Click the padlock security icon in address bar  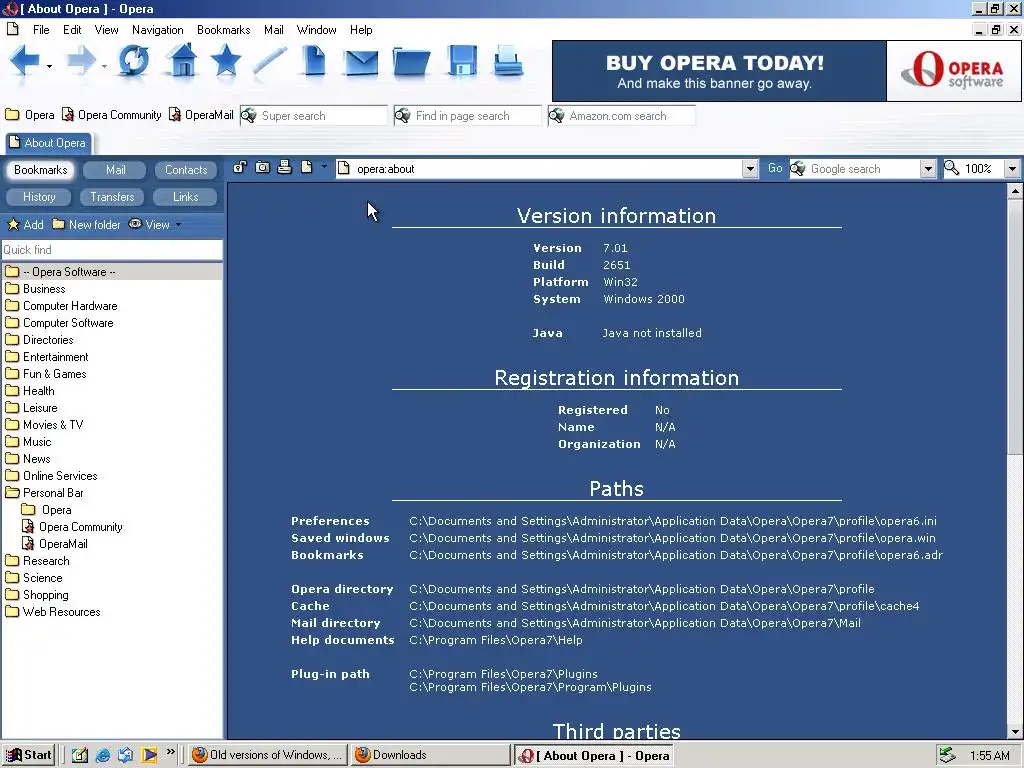[240, 167]
